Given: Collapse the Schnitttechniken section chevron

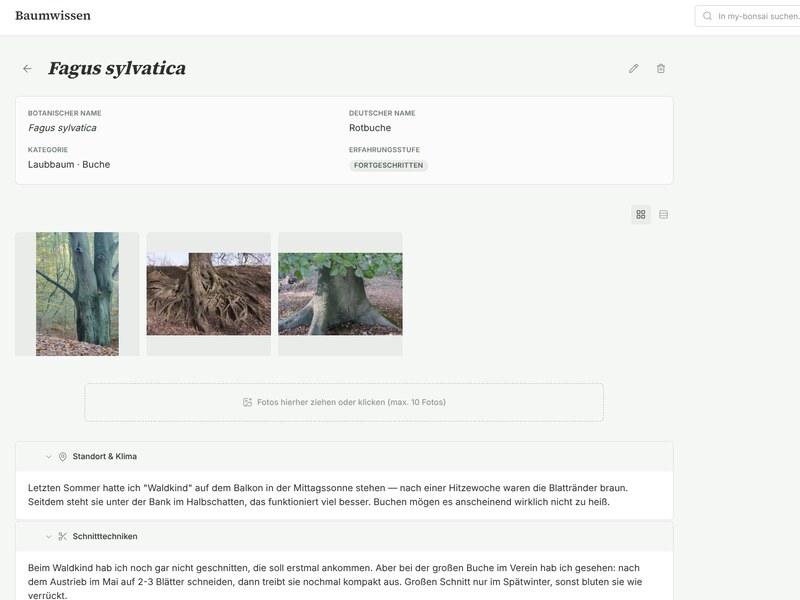Looking at the screenshot, I should click(x=48, y=536).
